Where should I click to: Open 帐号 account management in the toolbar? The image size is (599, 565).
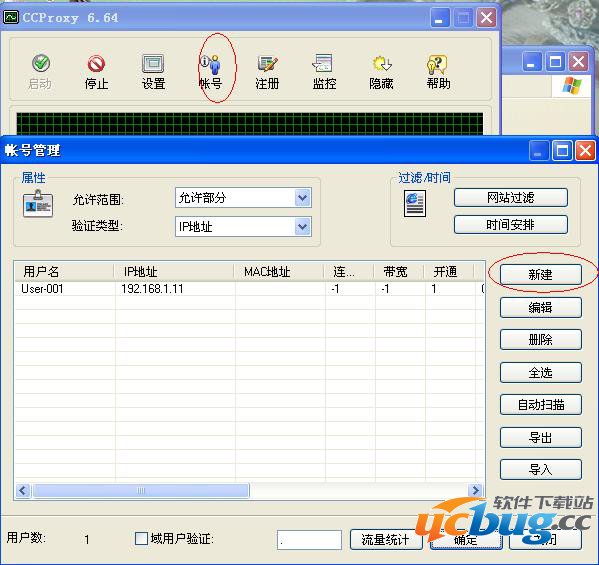coord(210,72)
